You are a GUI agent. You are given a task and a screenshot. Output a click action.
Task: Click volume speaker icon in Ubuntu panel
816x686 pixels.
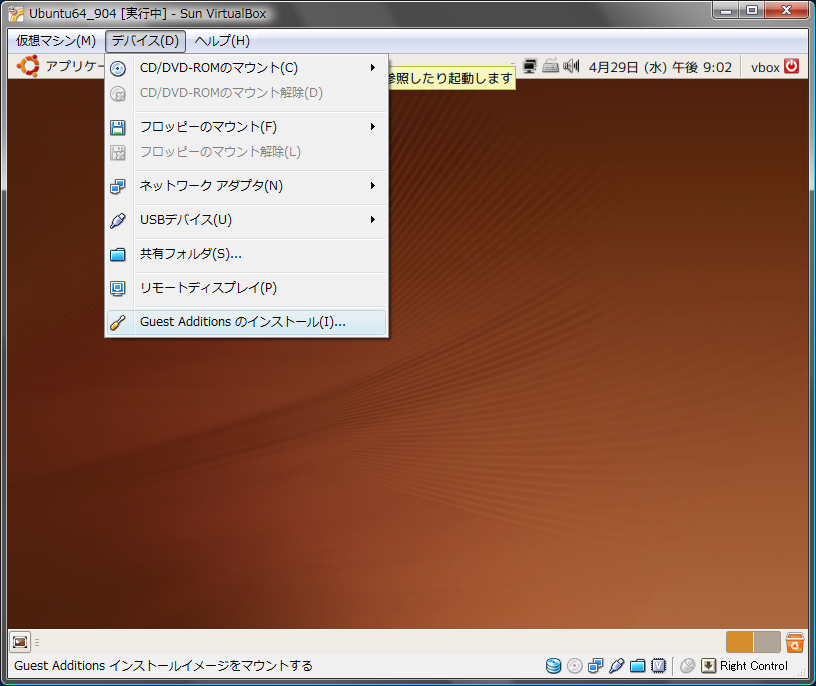point(571,66)
